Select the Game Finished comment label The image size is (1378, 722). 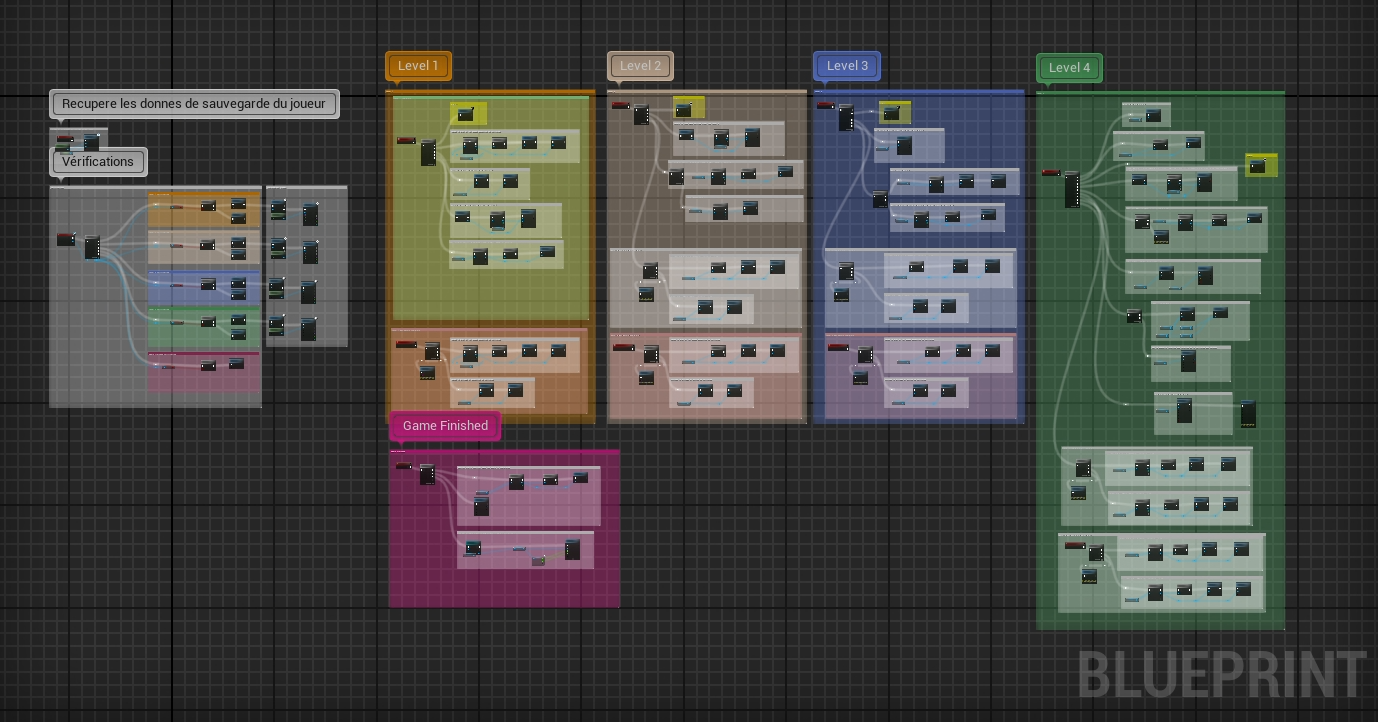(445, 426)
